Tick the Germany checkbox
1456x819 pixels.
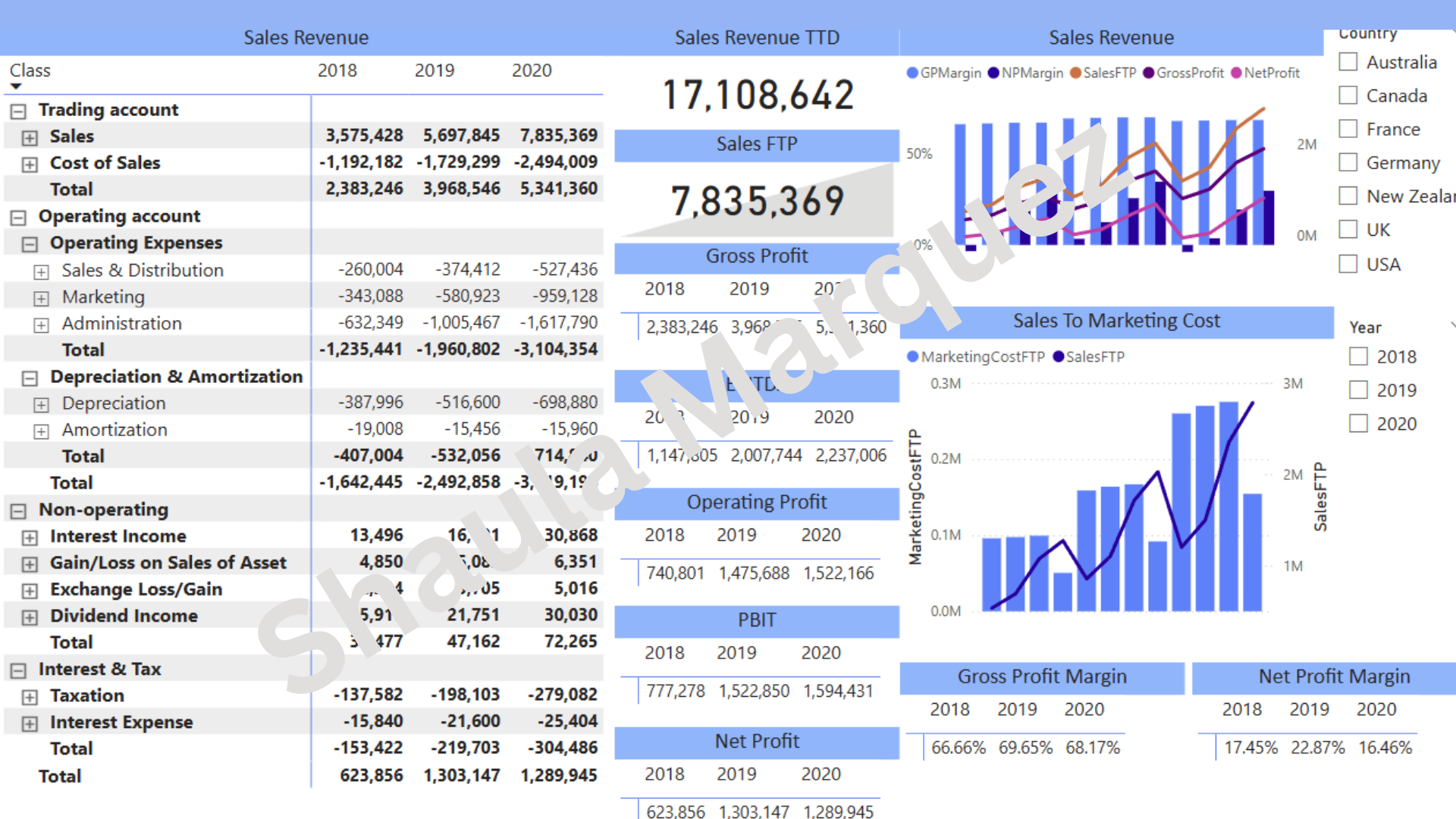point(1348,162)
